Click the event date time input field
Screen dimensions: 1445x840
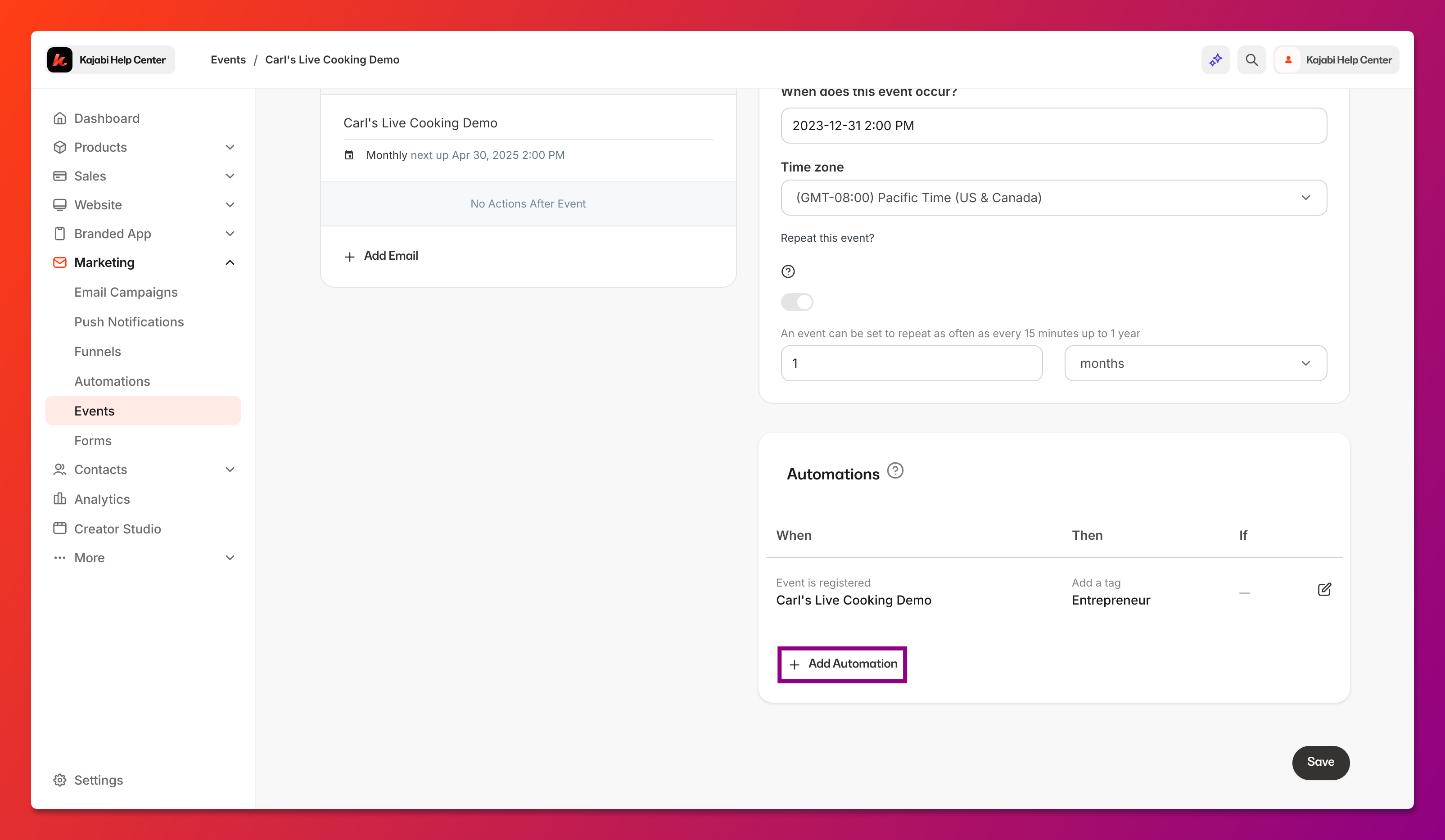click(x=1053, y=126)
